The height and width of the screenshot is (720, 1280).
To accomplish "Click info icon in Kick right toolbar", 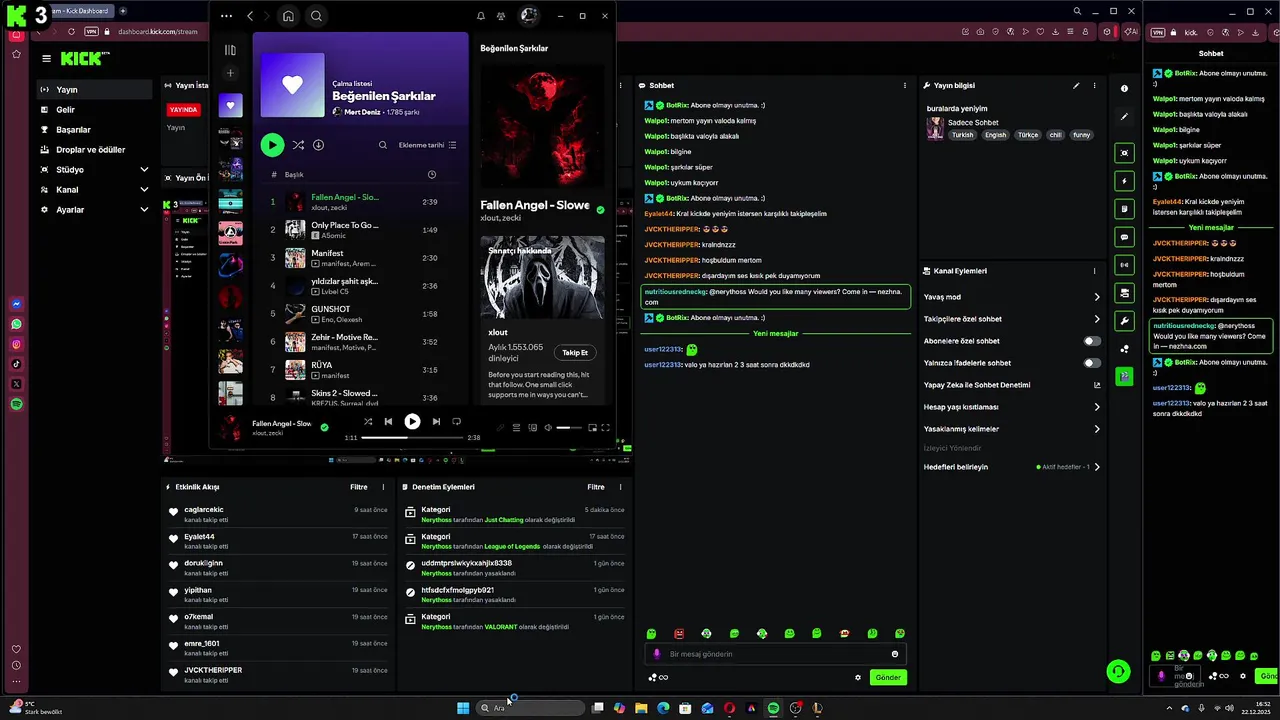I will [x=1124, y=89].
